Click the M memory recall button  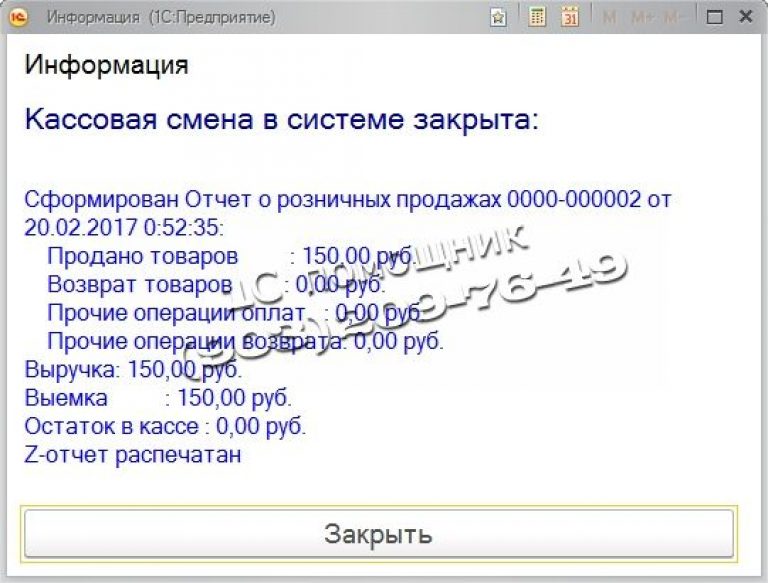610,17
